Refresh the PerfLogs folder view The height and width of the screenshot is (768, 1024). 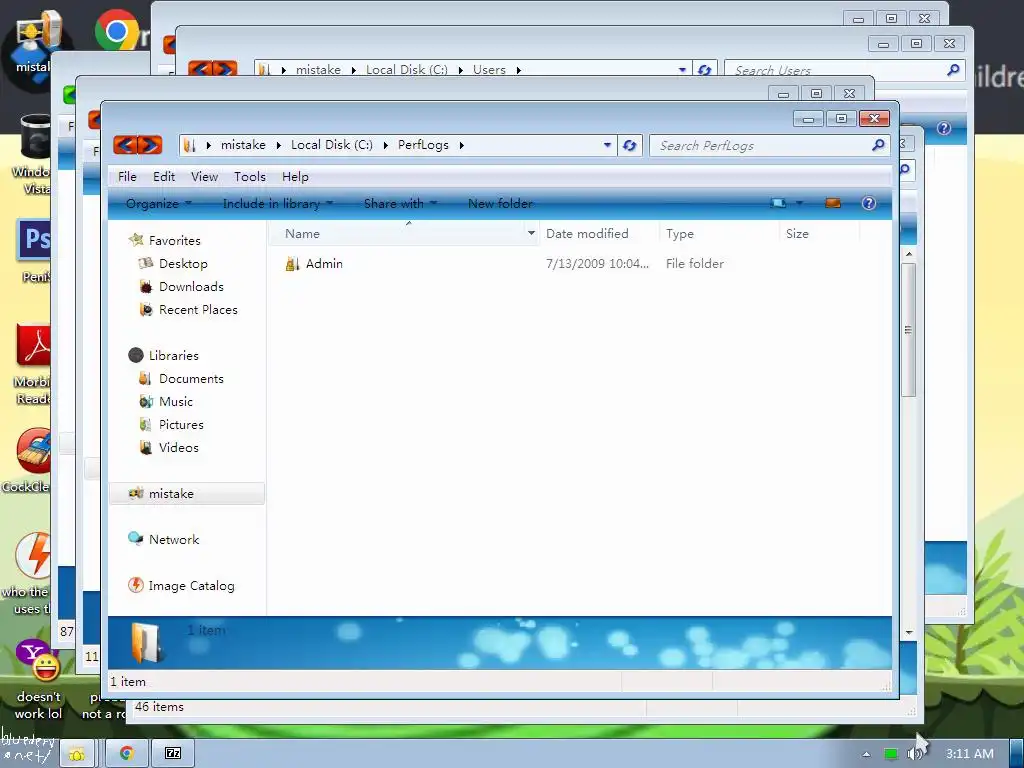(x=629, y=145)
